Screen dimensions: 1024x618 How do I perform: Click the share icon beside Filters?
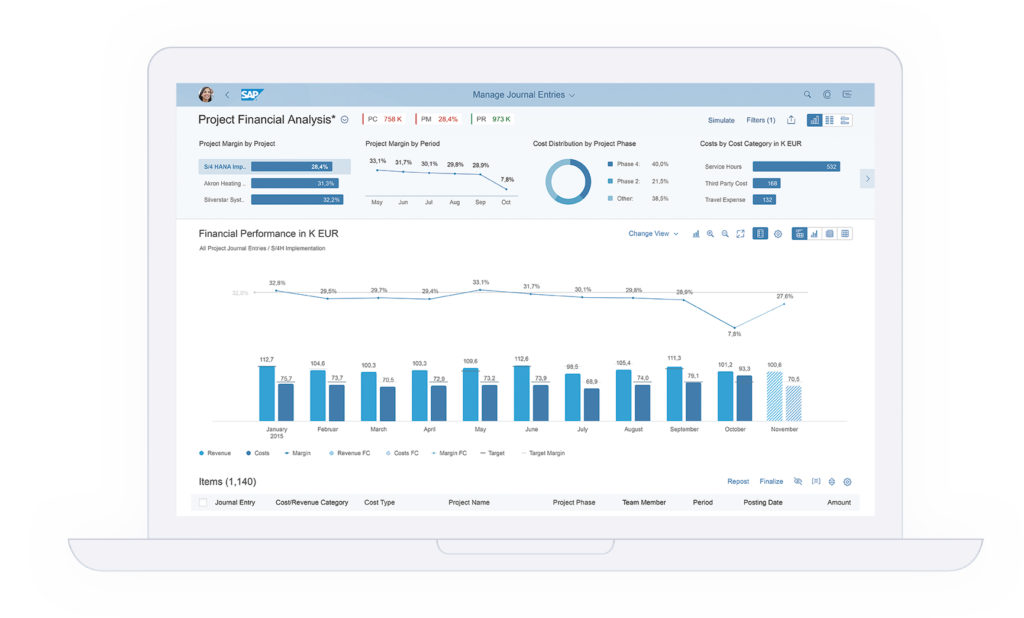791,120
